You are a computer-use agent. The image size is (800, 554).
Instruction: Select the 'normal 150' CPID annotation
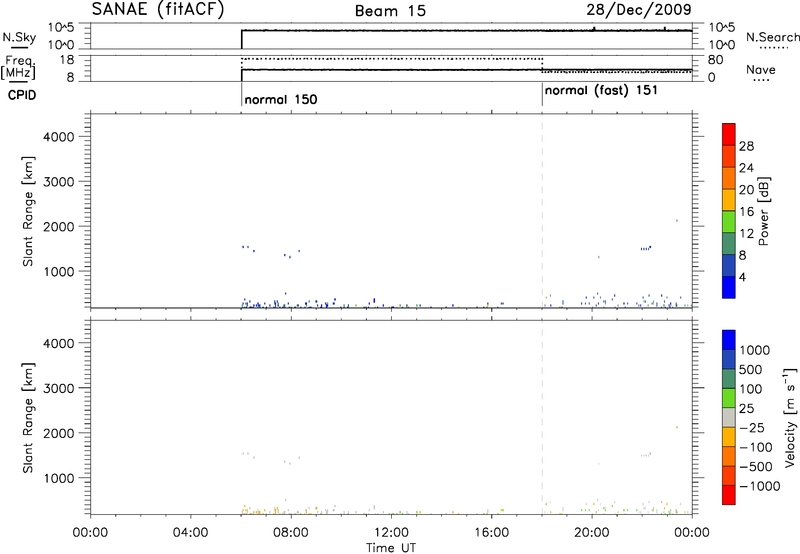(281, 99)
